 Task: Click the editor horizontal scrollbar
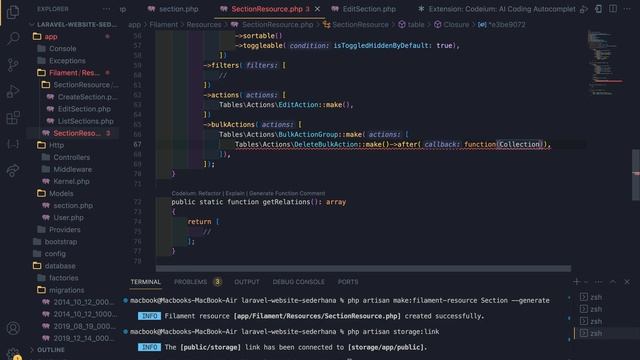(x=363, y=268)
